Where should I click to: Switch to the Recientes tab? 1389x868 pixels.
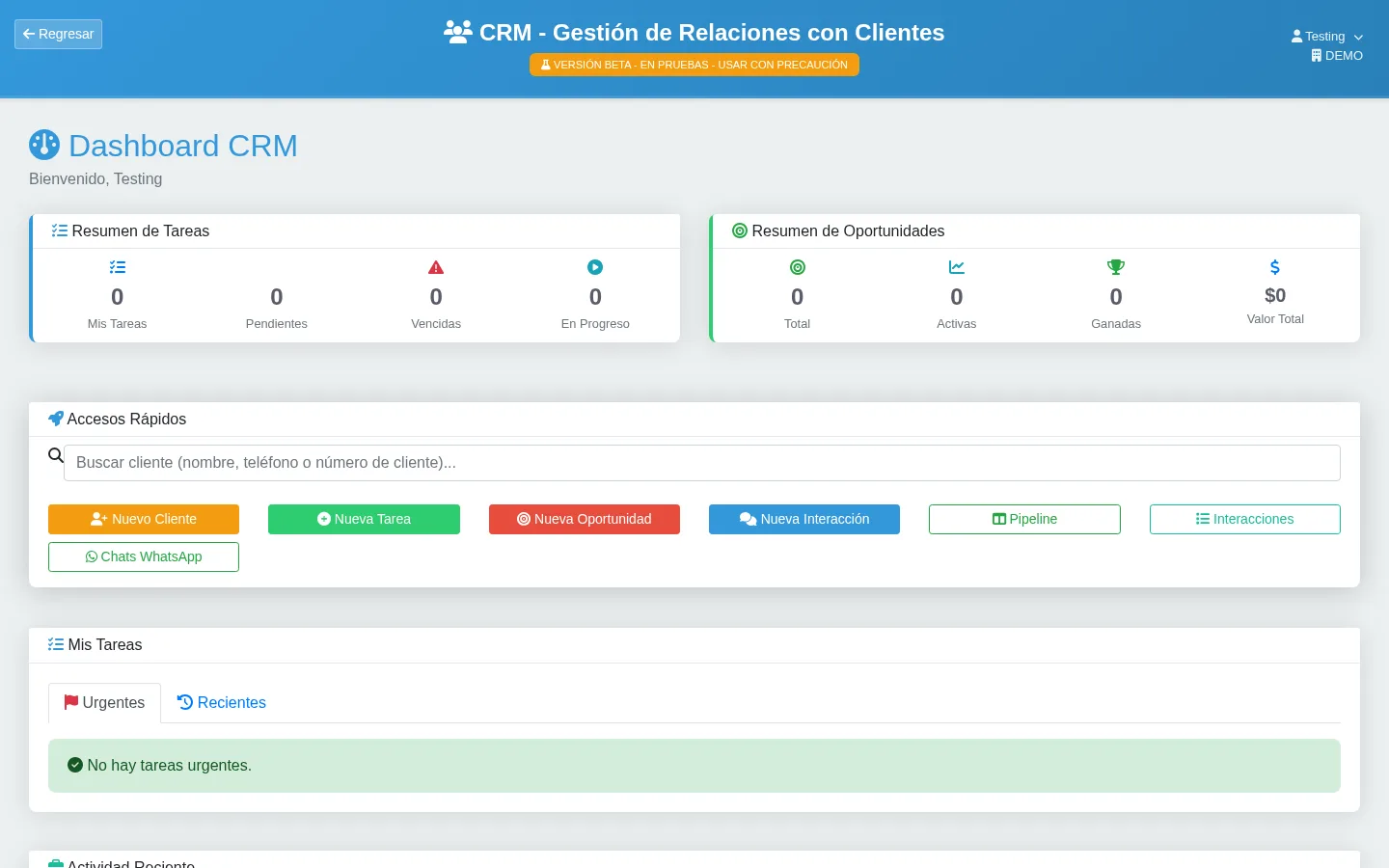(221, 703)
